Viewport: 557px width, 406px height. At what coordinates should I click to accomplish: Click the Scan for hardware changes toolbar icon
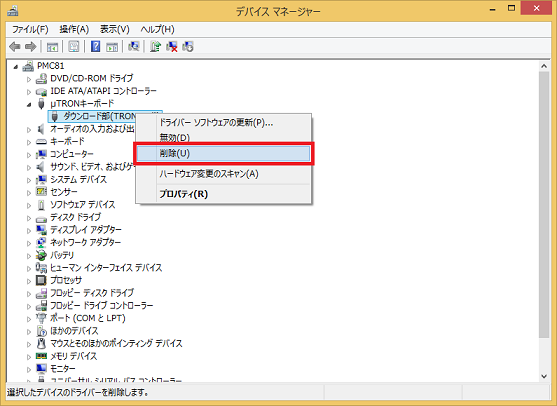pos(134,47)
